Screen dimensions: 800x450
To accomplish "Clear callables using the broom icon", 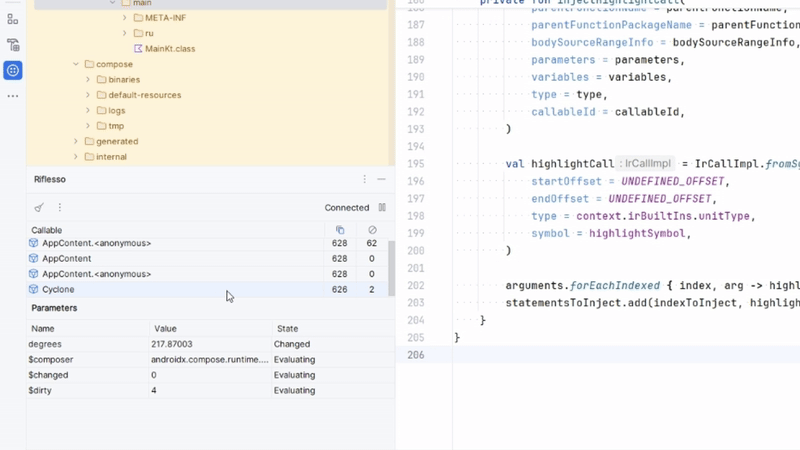I will 39,208.
